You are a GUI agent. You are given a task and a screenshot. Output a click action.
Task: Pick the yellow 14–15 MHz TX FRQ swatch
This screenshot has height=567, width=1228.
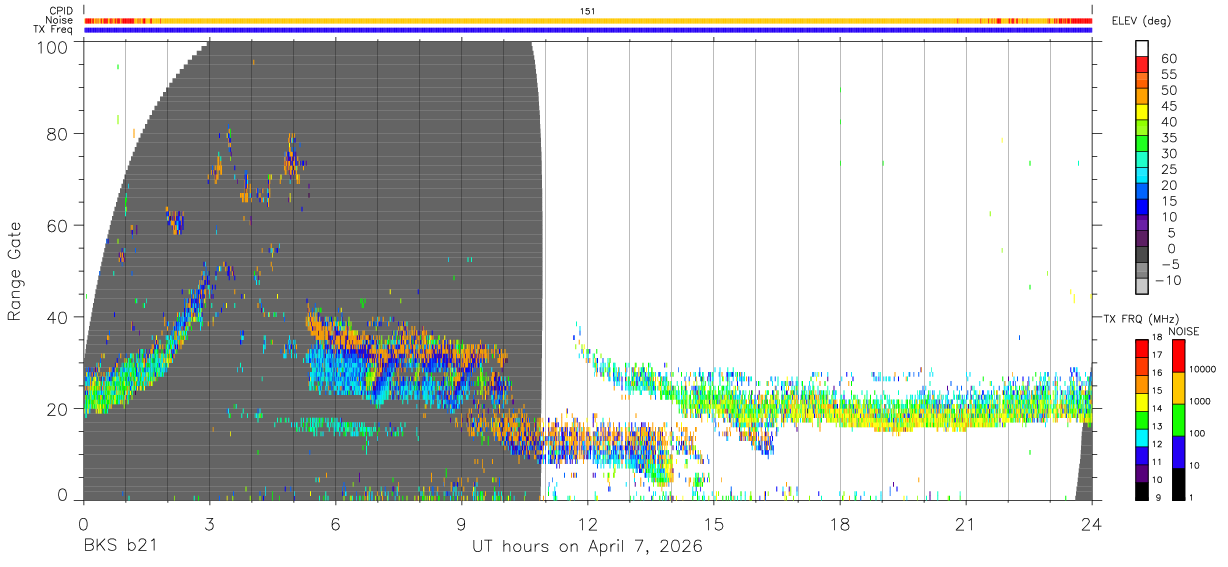tap(1142, 401)
